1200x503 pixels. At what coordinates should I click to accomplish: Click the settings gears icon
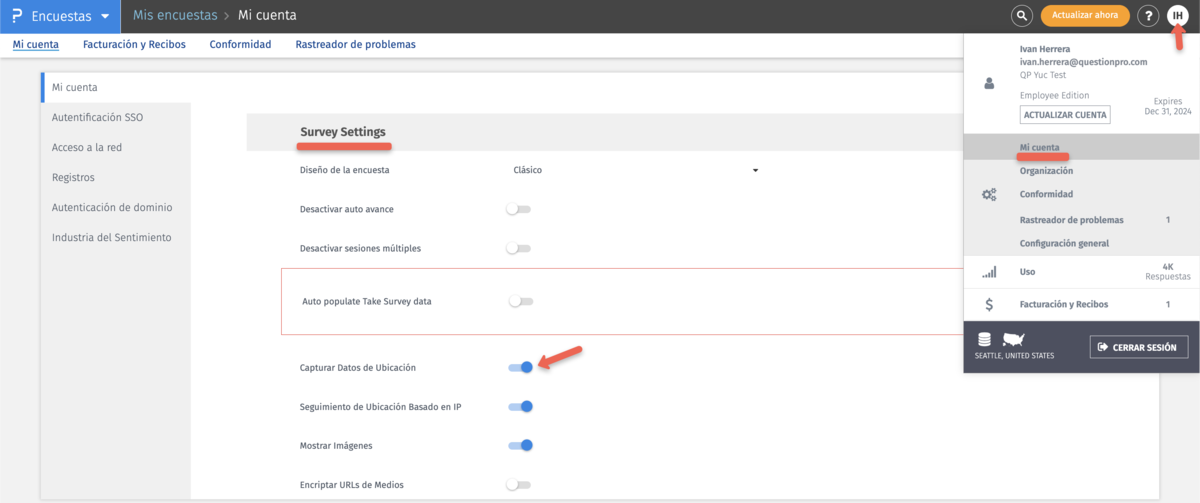(990, 194)
